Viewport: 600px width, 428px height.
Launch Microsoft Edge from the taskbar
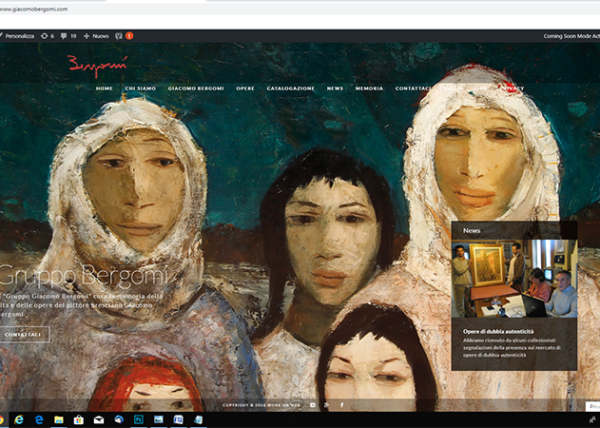39,420
